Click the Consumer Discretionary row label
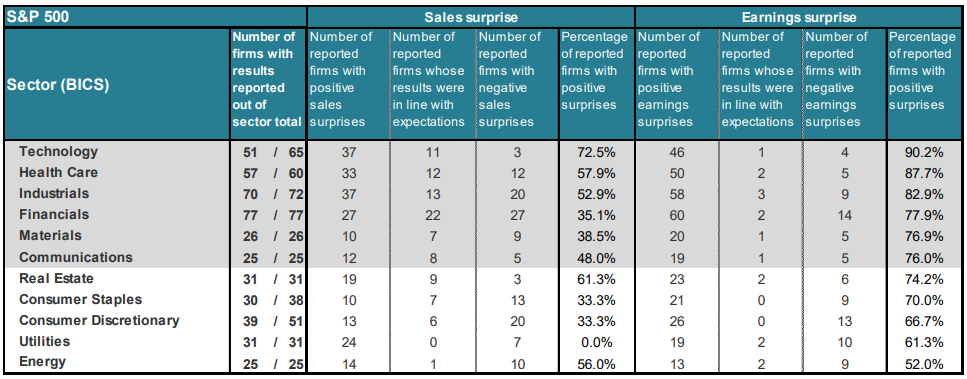 coord(99,320)
